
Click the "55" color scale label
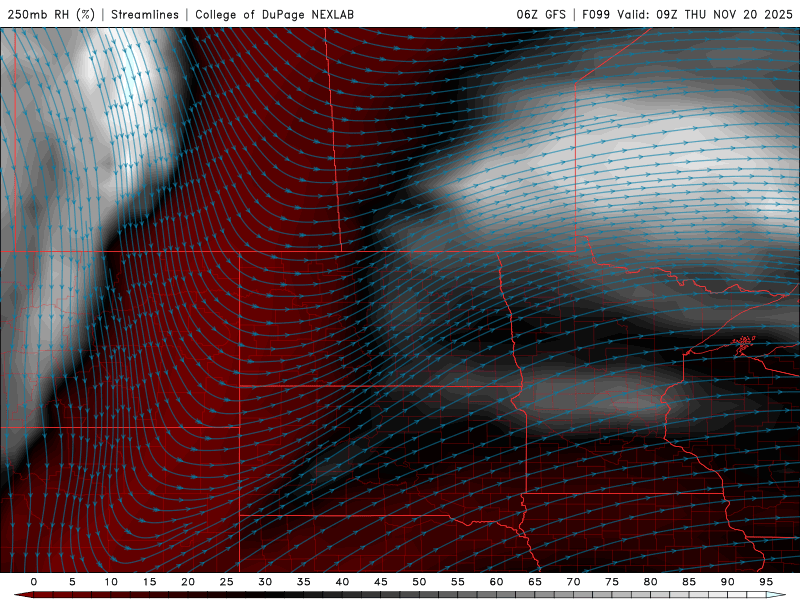tap(458, 582)
